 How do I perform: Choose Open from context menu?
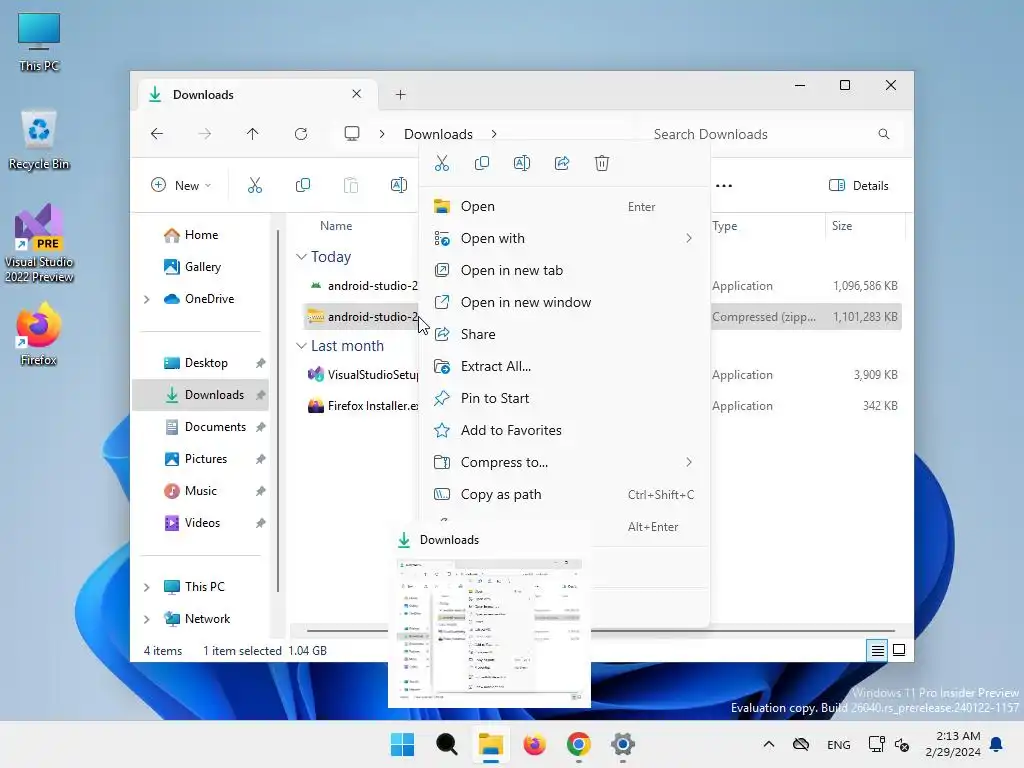(x=564, y=206)
